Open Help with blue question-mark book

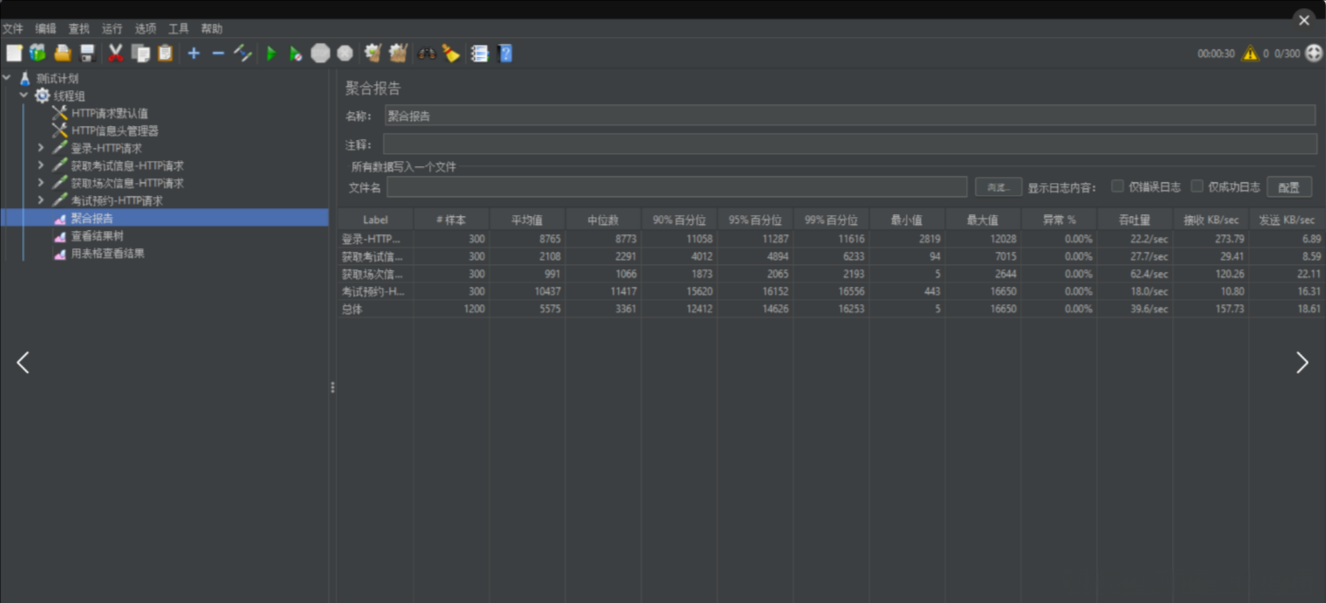coord(505,53)
